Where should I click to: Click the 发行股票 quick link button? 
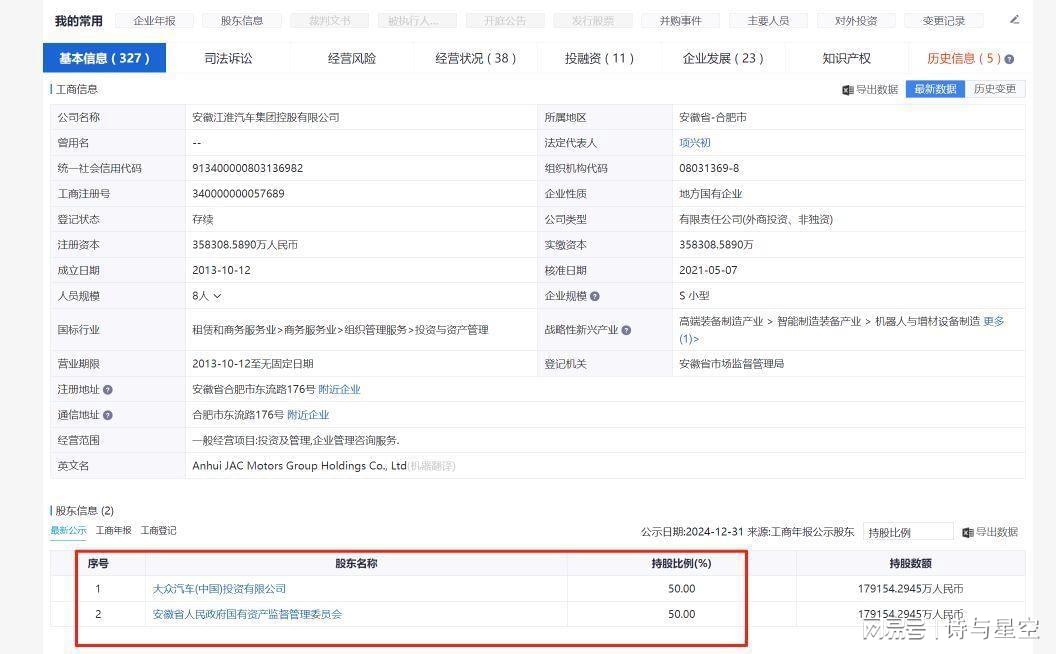593,21
